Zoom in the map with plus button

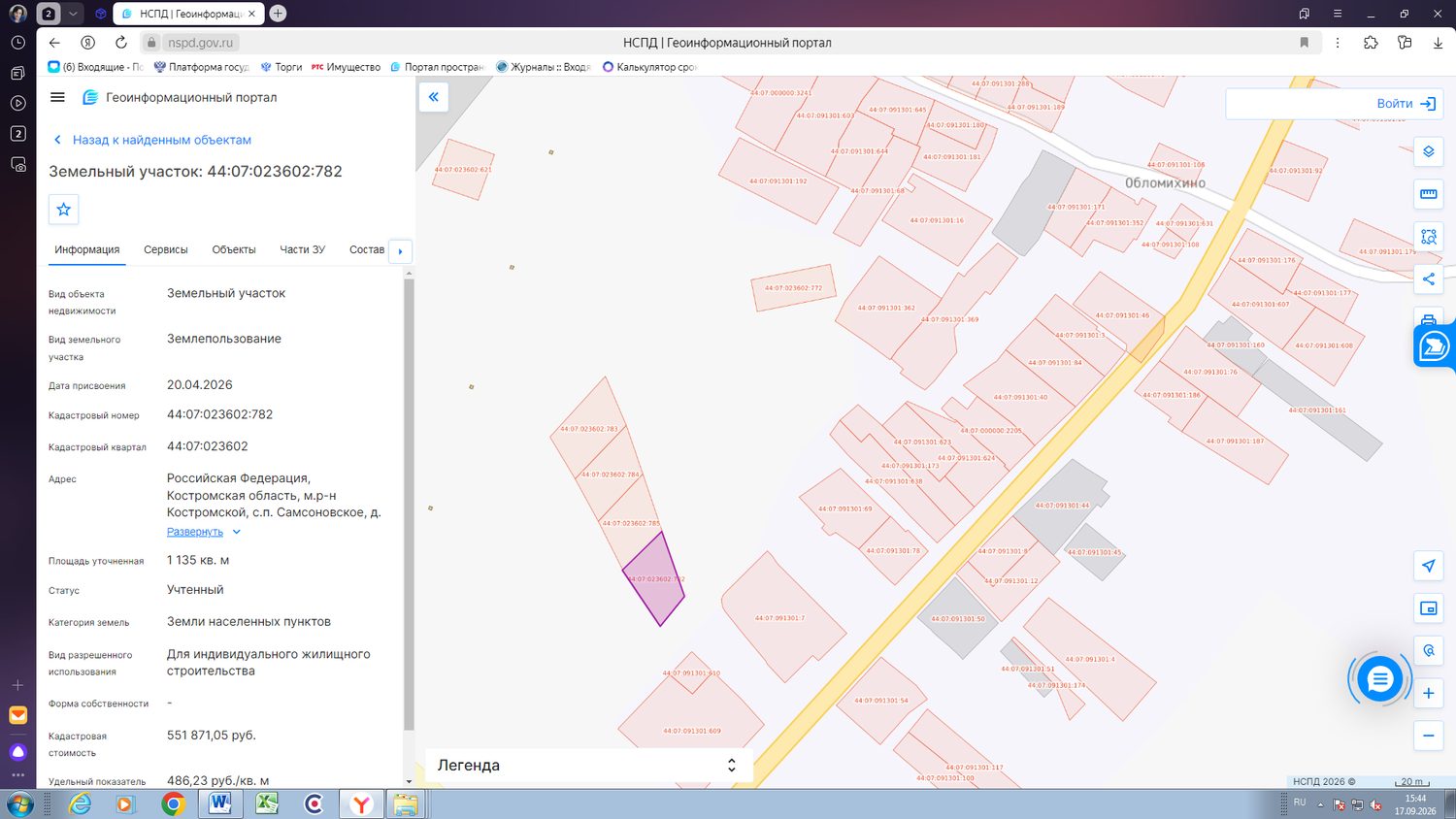[1429, 693]
